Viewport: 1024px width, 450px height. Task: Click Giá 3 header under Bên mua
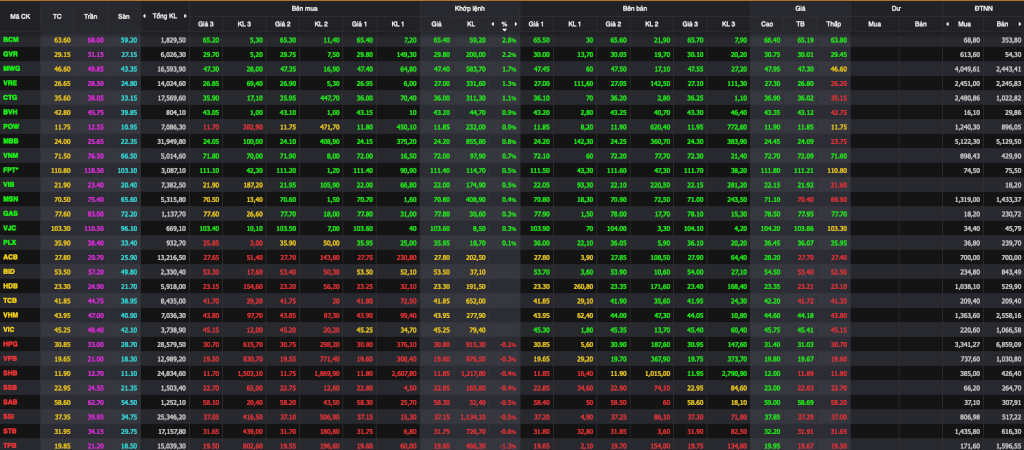[x=206, y=24]
